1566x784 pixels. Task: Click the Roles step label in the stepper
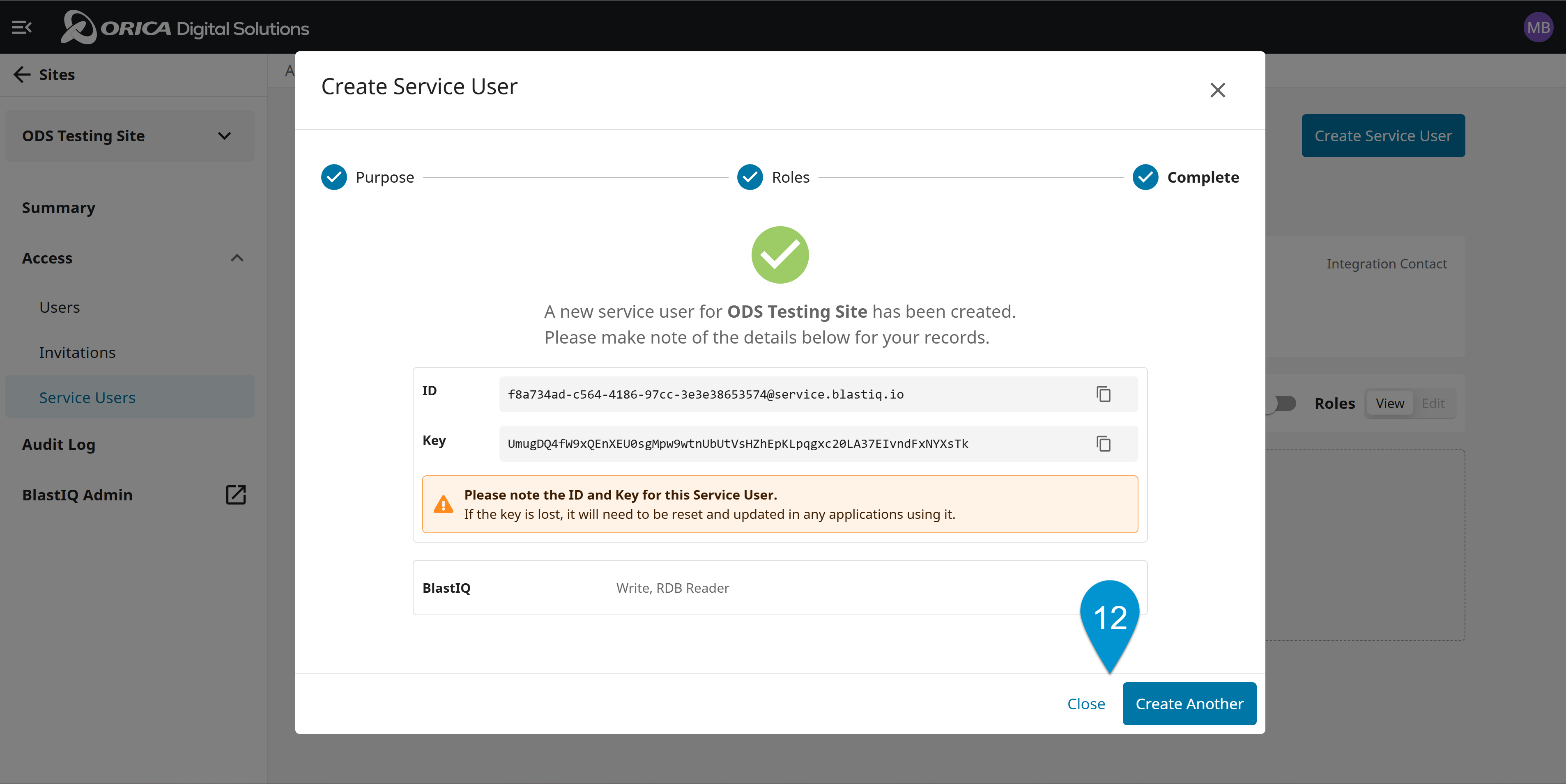790,177
